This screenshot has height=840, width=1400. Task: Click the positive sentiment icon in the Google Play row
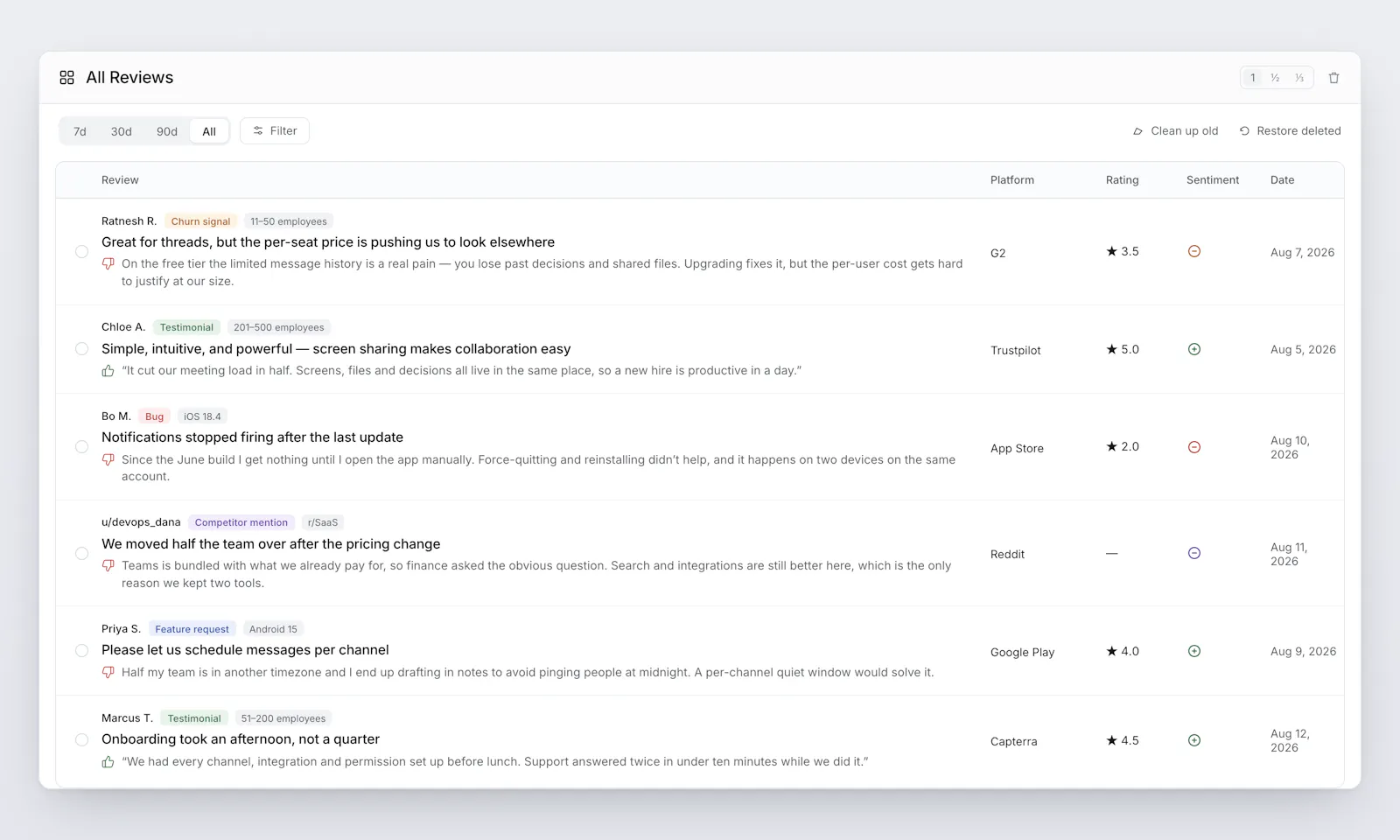tap(1194, 651)
